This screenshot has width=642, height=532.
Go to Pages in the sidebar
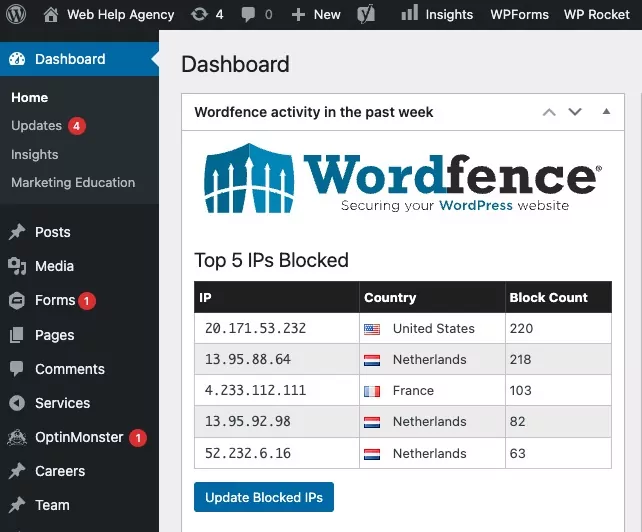pyautogui.click(x=54, y=335)
